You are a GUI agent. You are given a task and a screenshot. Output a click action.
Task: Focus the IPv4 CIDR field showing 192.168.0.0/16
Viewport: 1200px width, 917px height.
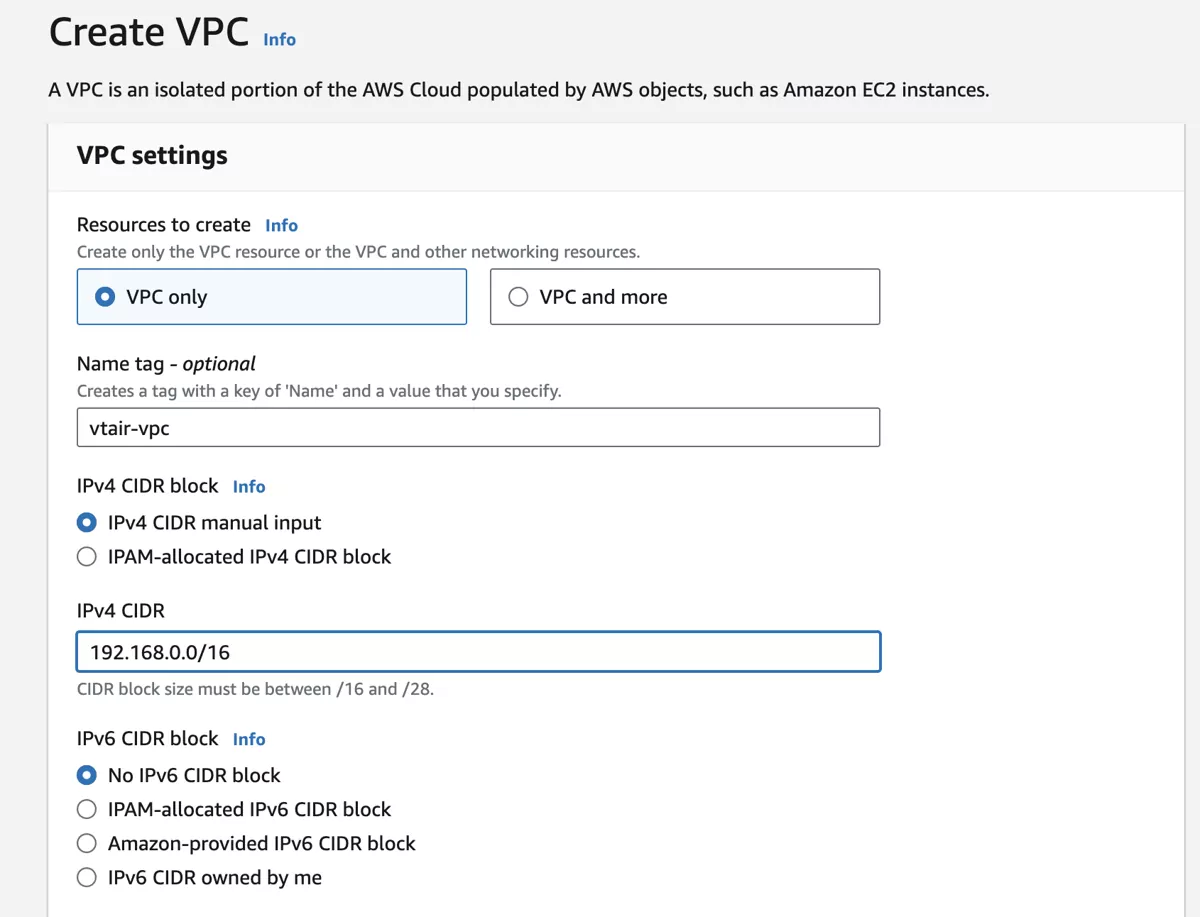click(478, 652)
